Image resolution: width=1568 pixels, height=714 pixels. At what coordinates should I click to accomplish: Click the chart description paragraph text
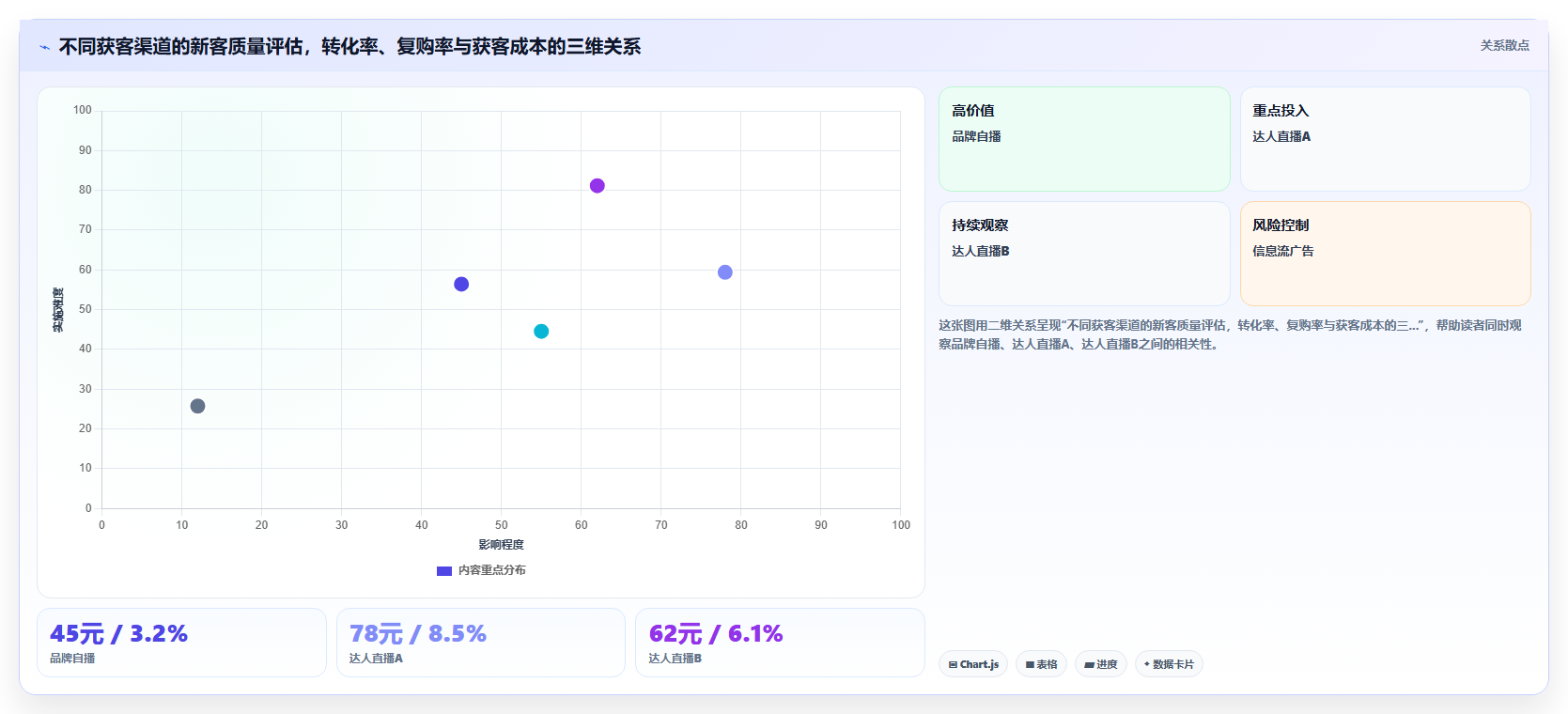click(1230, 334)
